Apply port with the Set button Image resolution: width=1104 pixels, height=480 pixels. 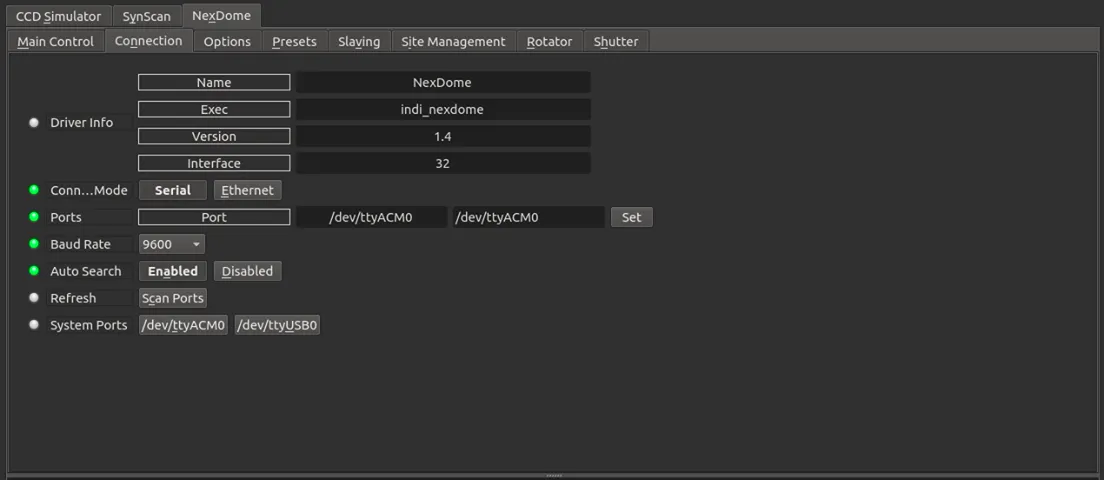click(632, 217)
